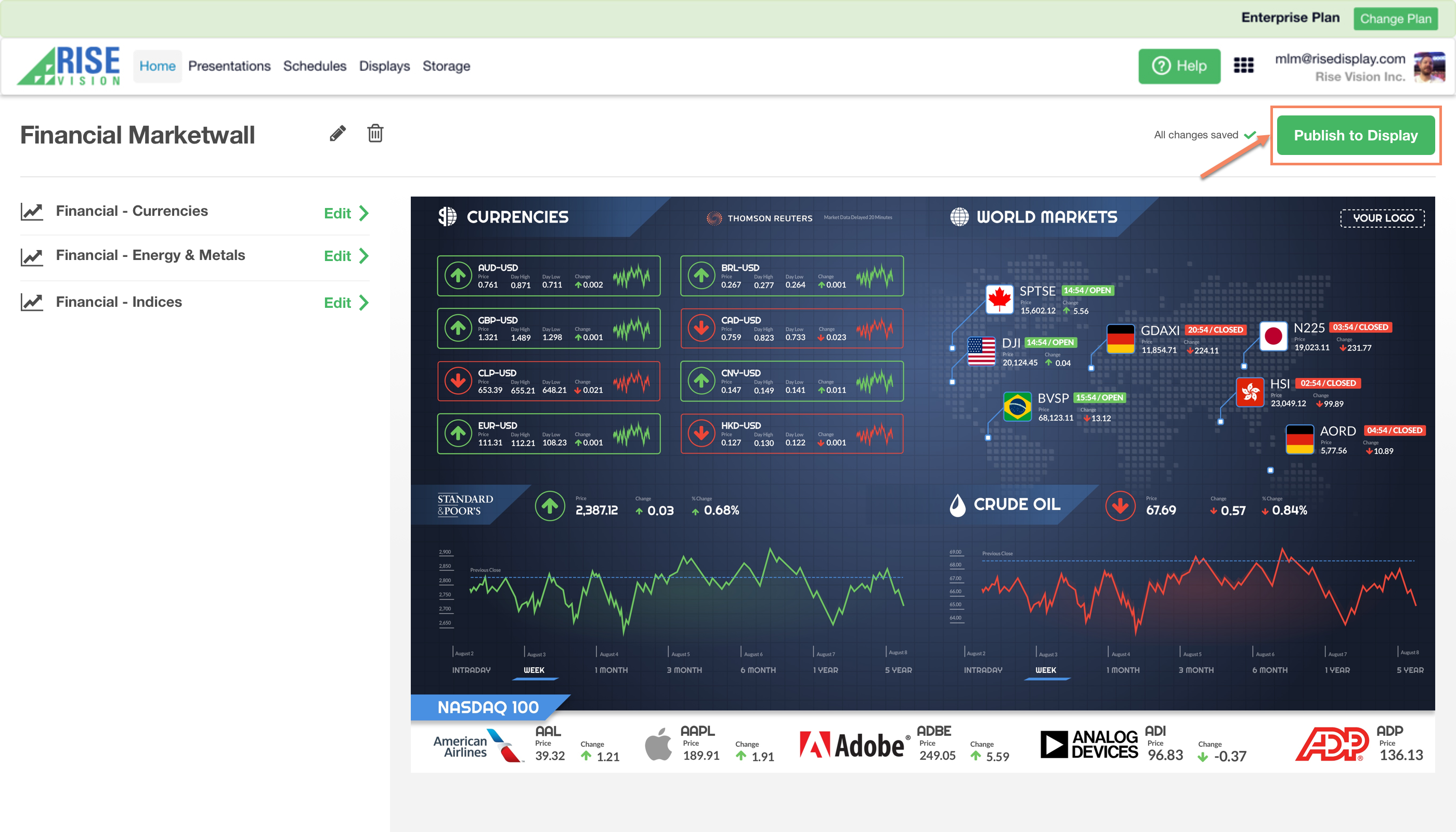Viewport: 1456px width, 832px height.
Task: Click the ADP logo in ticker
Action: click(1331, 744)
